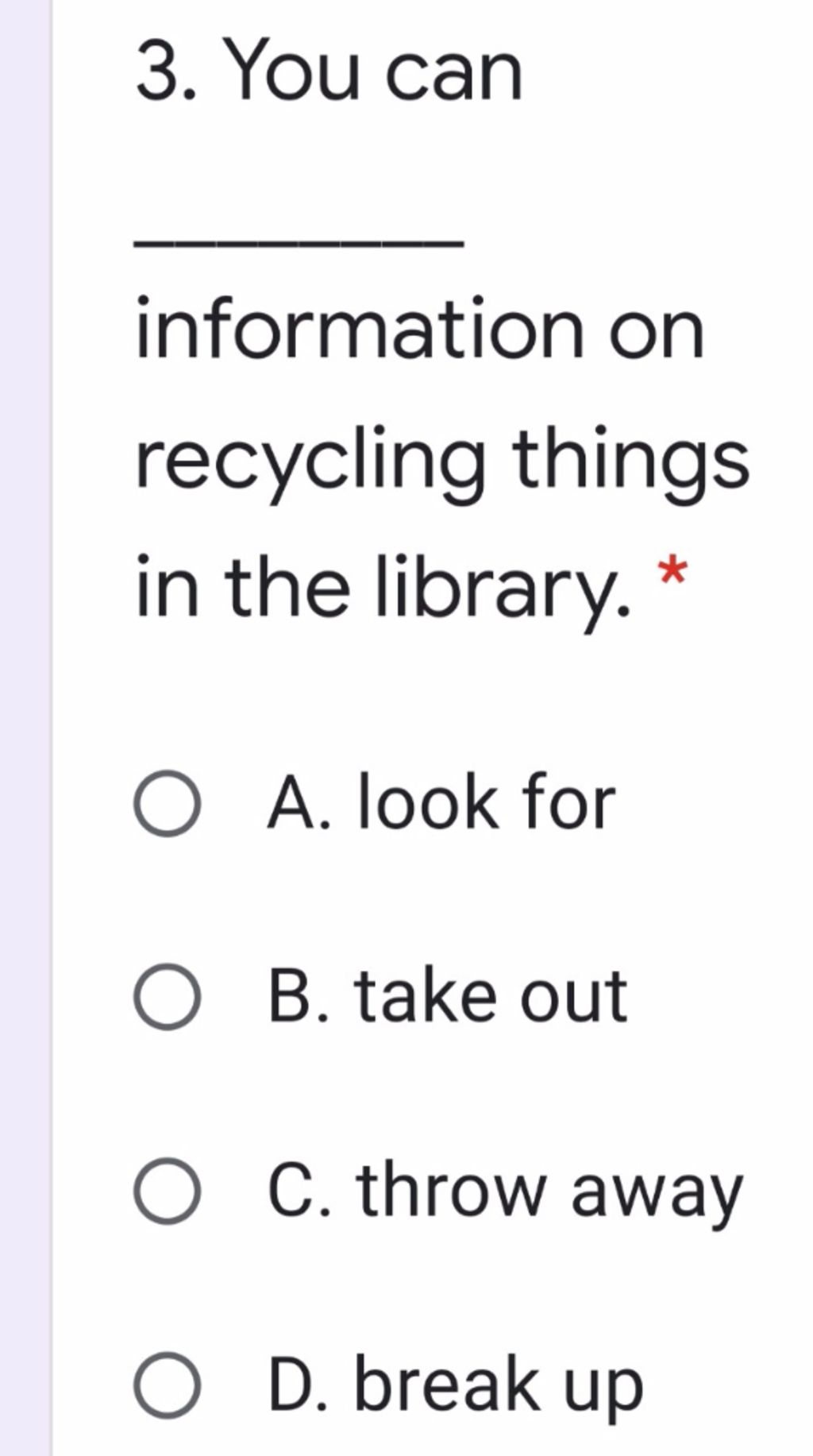Viewport: 813px width, 1456px height.
Task: Choose the radio circle beside 'take out'
Action: [166, 997]
